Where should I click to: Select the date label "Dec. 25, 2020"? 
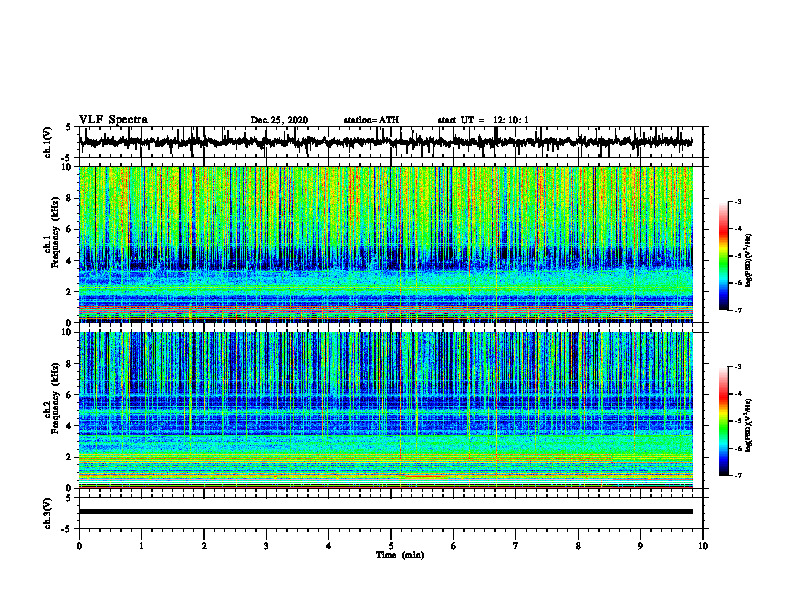tap(279, 120)
